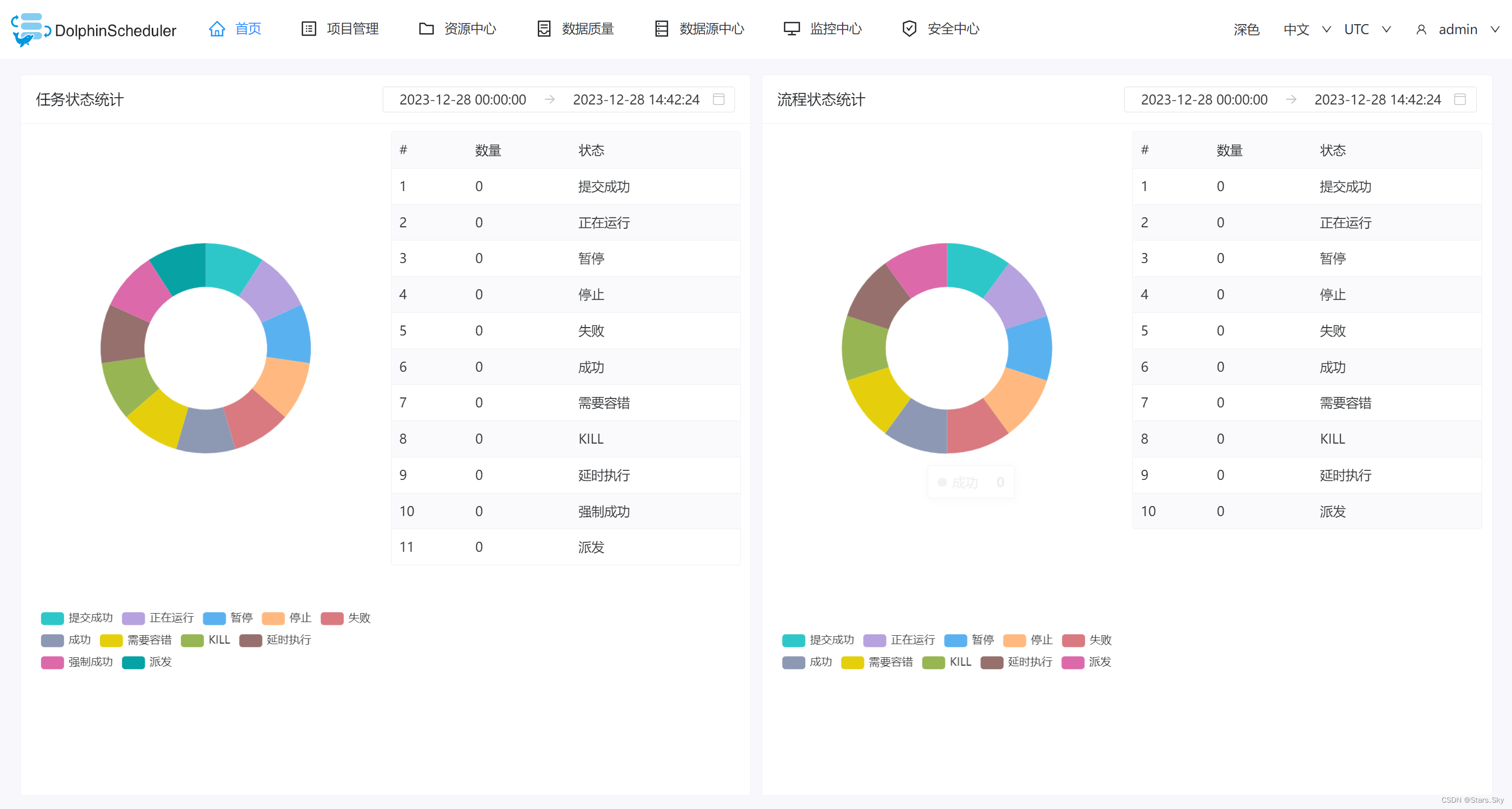Click the 数据质量 document icon
This screenshot has height=809, width=1512.
click(543, 29)
